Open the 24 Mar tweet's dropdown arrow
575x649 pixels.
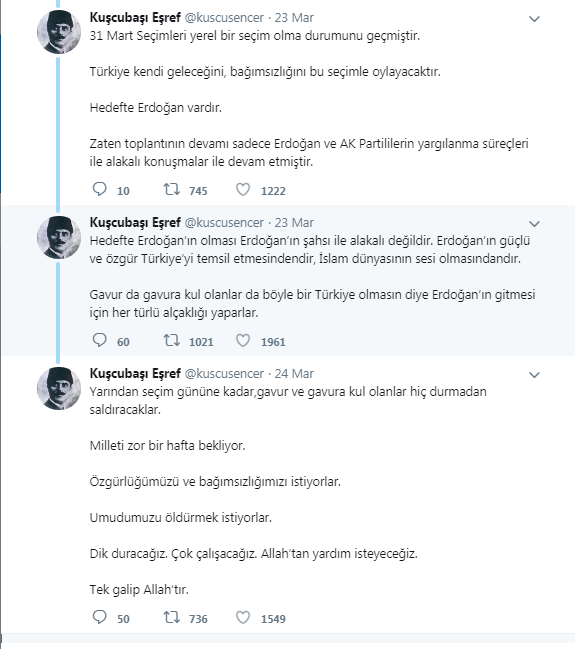tap(534, 375)
